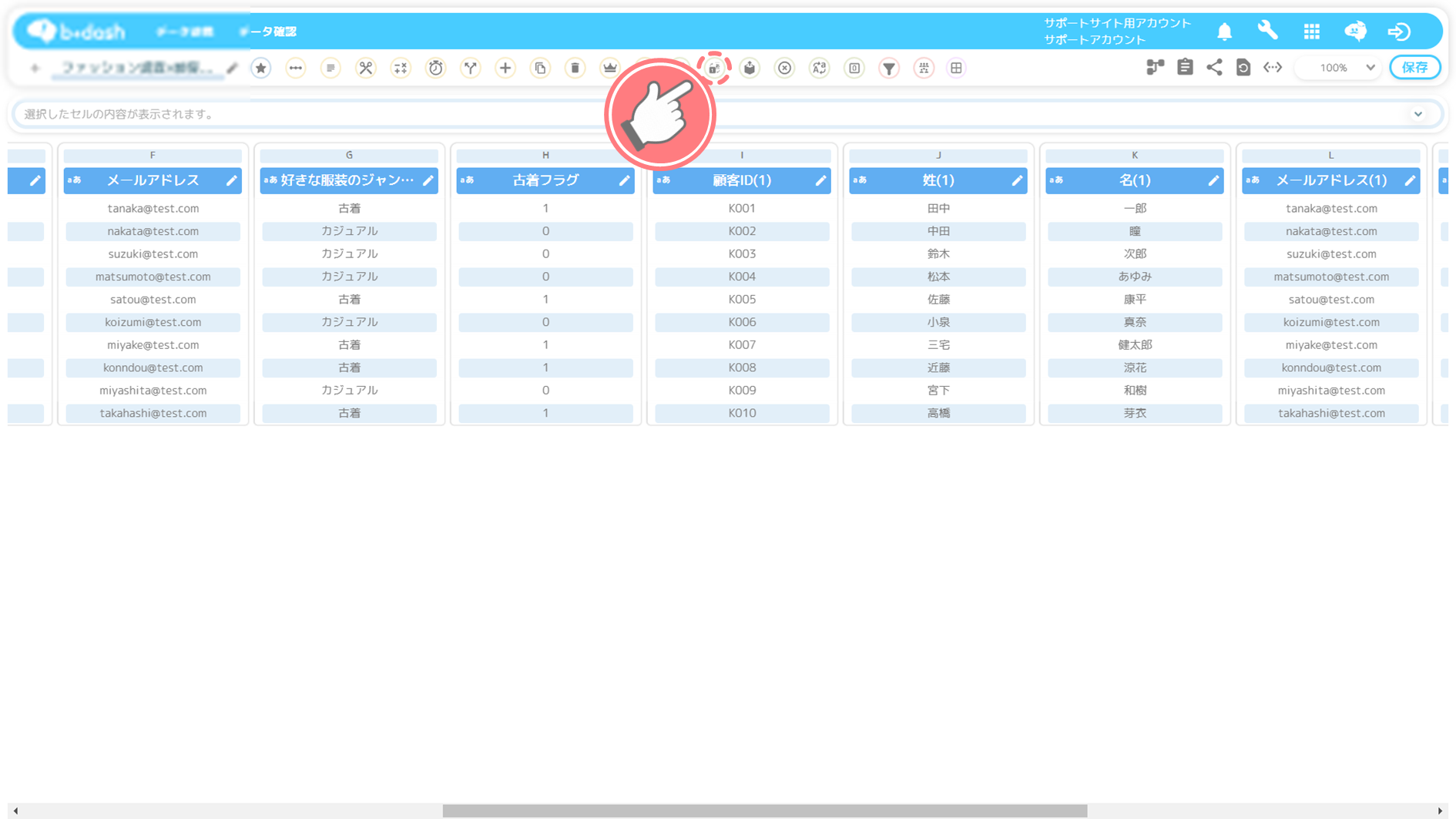Click the plus add-column toolbar icon

pos(505,68)
